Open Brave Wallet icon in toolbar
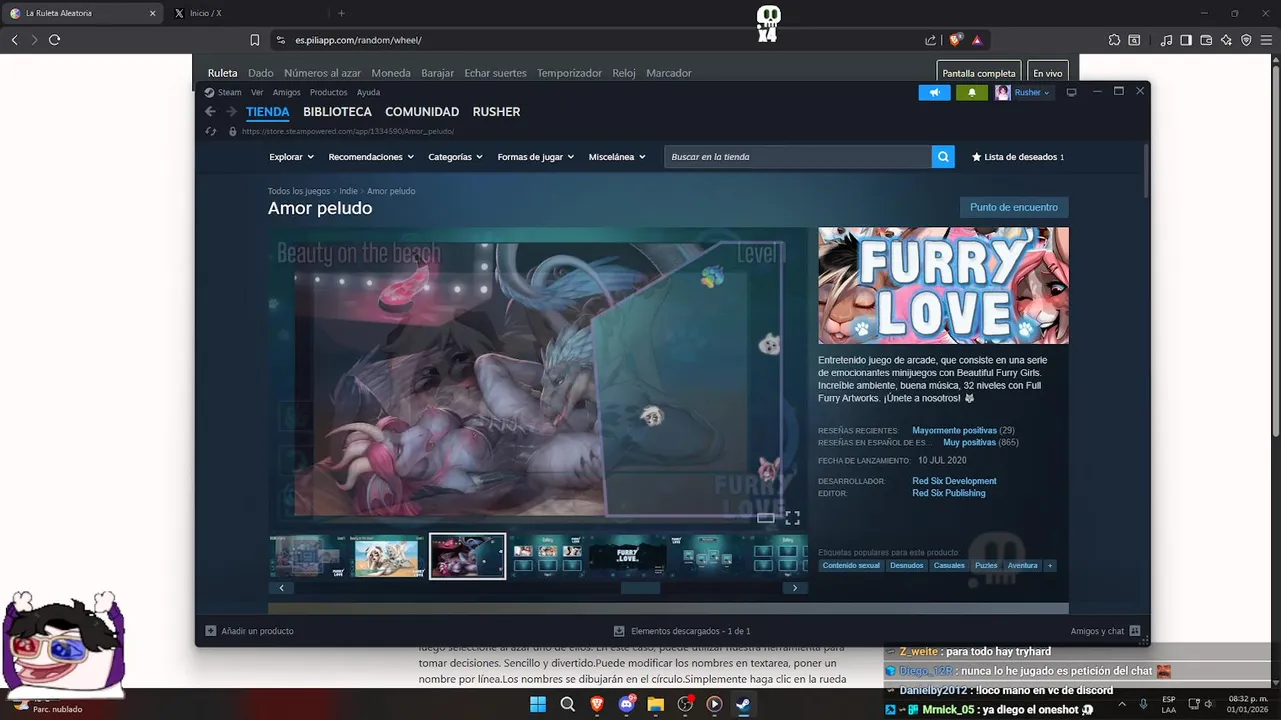Viewport: 1281px width, 720px height. pos(1206,40)
